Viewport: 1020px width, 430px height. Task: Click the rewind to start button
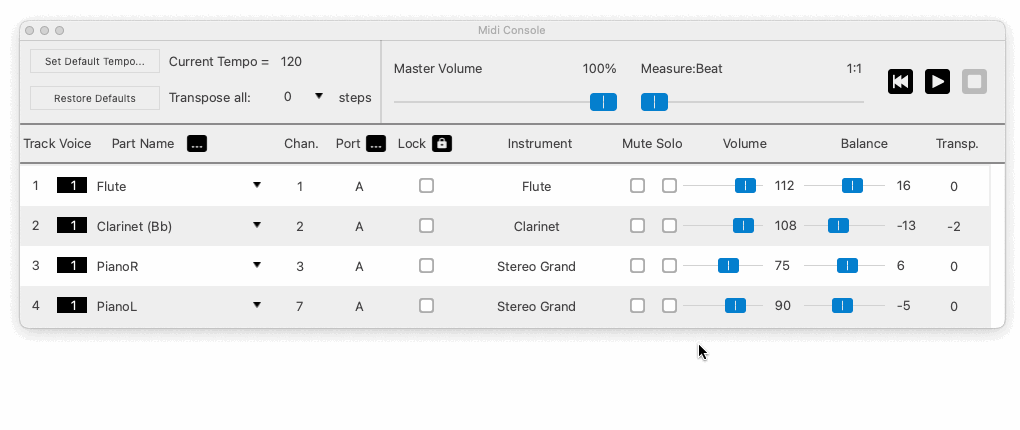tap(900, 82)
